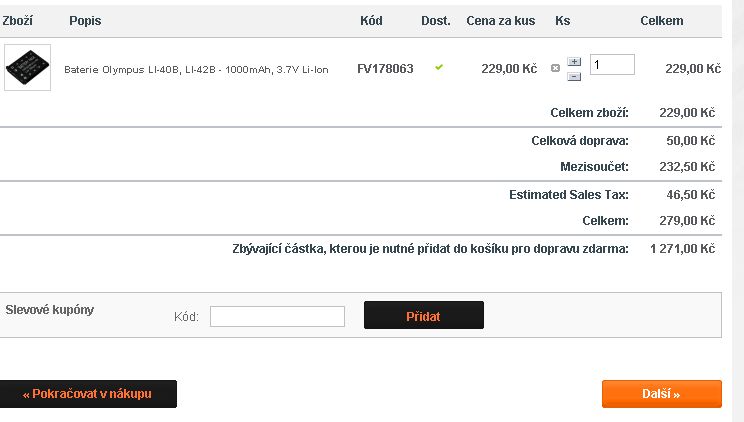Select the Kód column header
The width and height of the screenshot is (744, 422).
pos(371,21)
